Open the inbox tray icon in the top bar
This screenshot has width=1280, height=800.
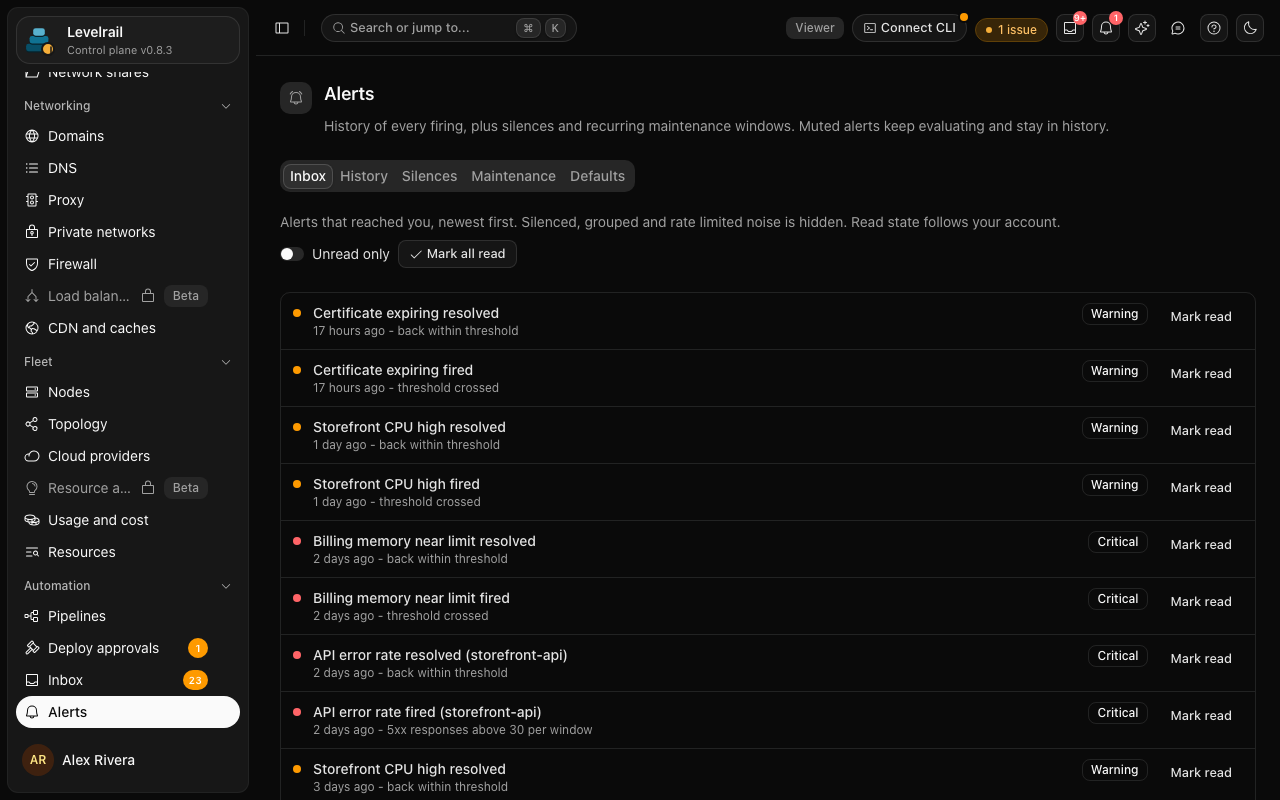click(x=1070, y=28)
